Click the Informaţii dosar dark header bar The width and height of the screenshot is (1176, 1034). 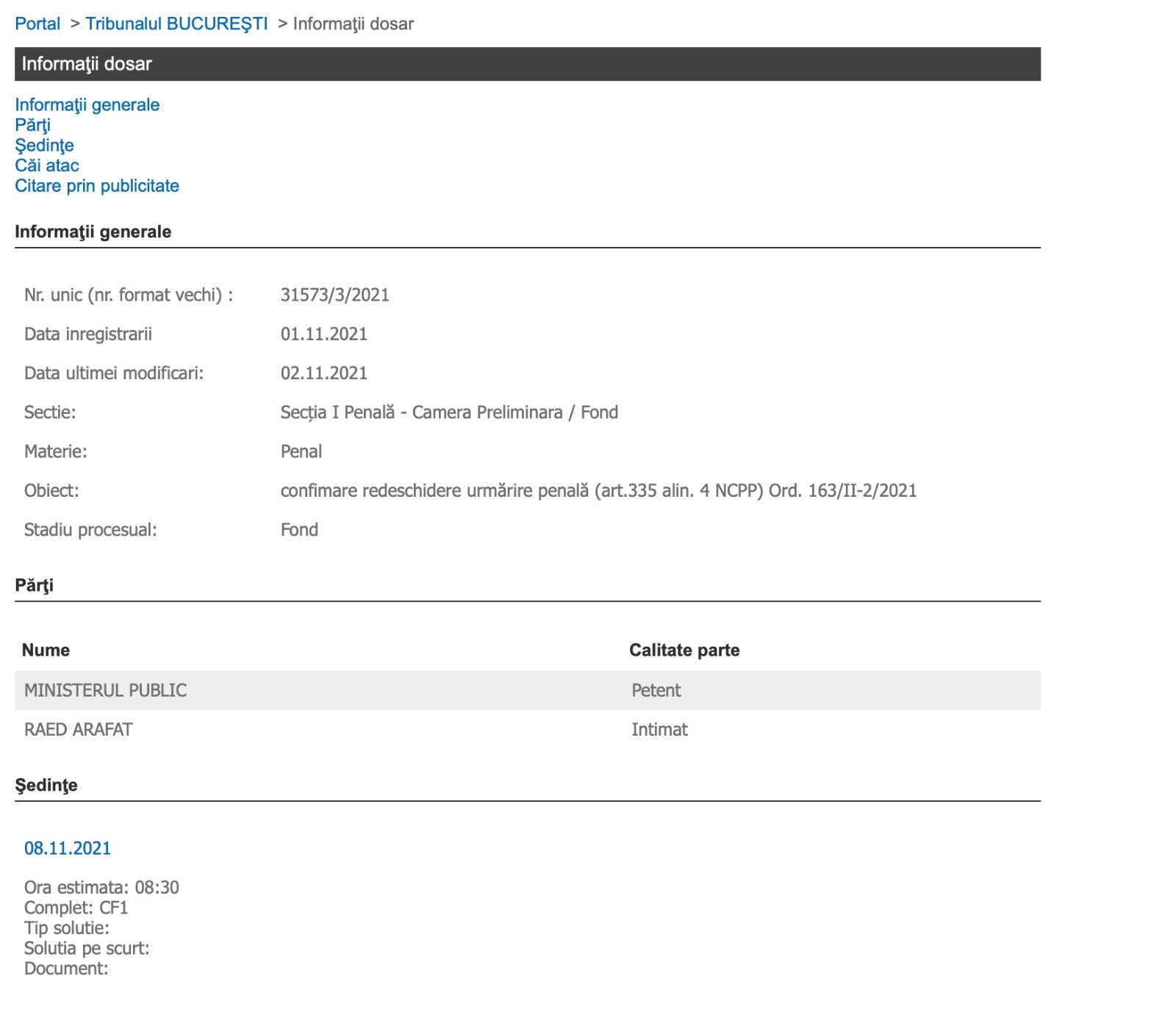click(x=528, y=64)
